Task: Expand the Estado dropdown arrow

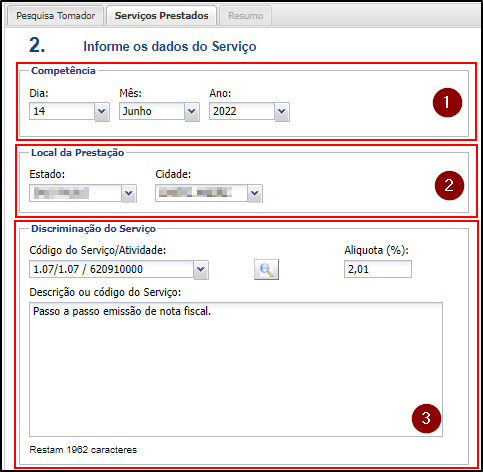Action: [129, 193]
